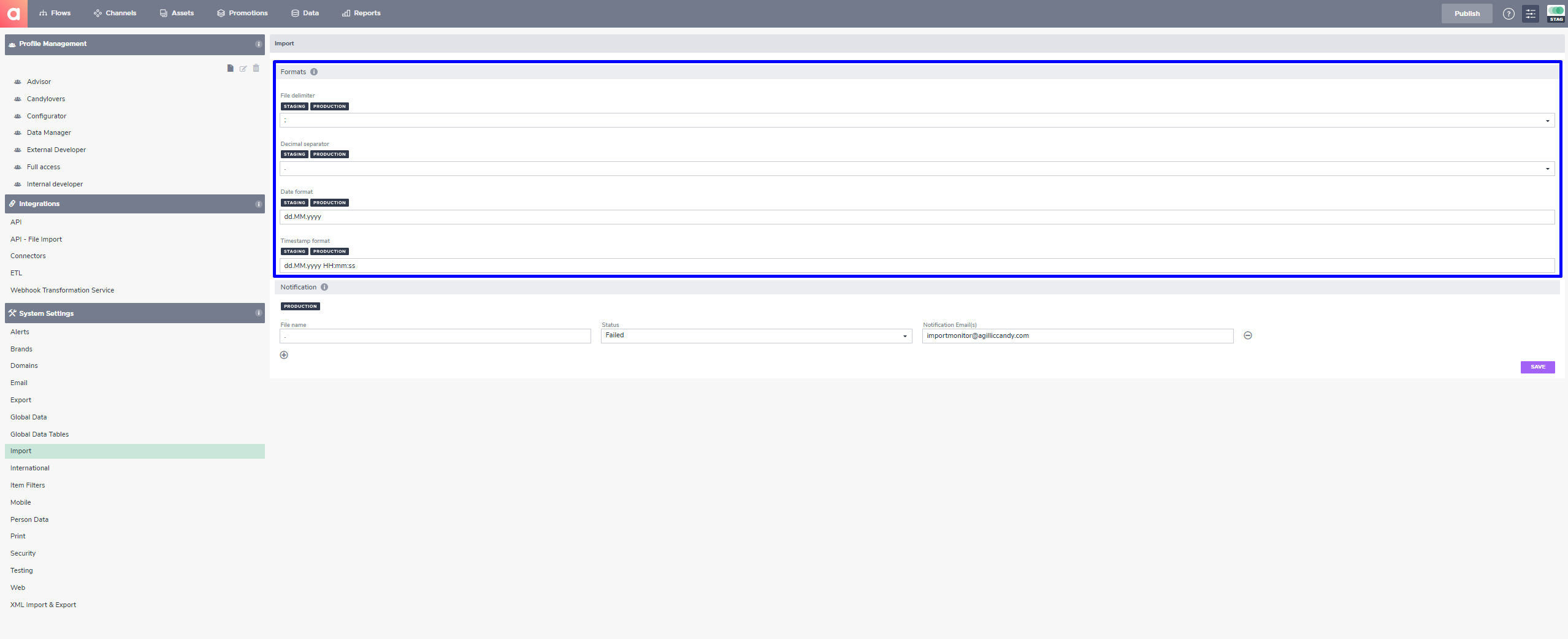Image resolution: width=1568 pixels, height=639 pixels.
Task: Open the Assets menu
Action: pos(177,13)
